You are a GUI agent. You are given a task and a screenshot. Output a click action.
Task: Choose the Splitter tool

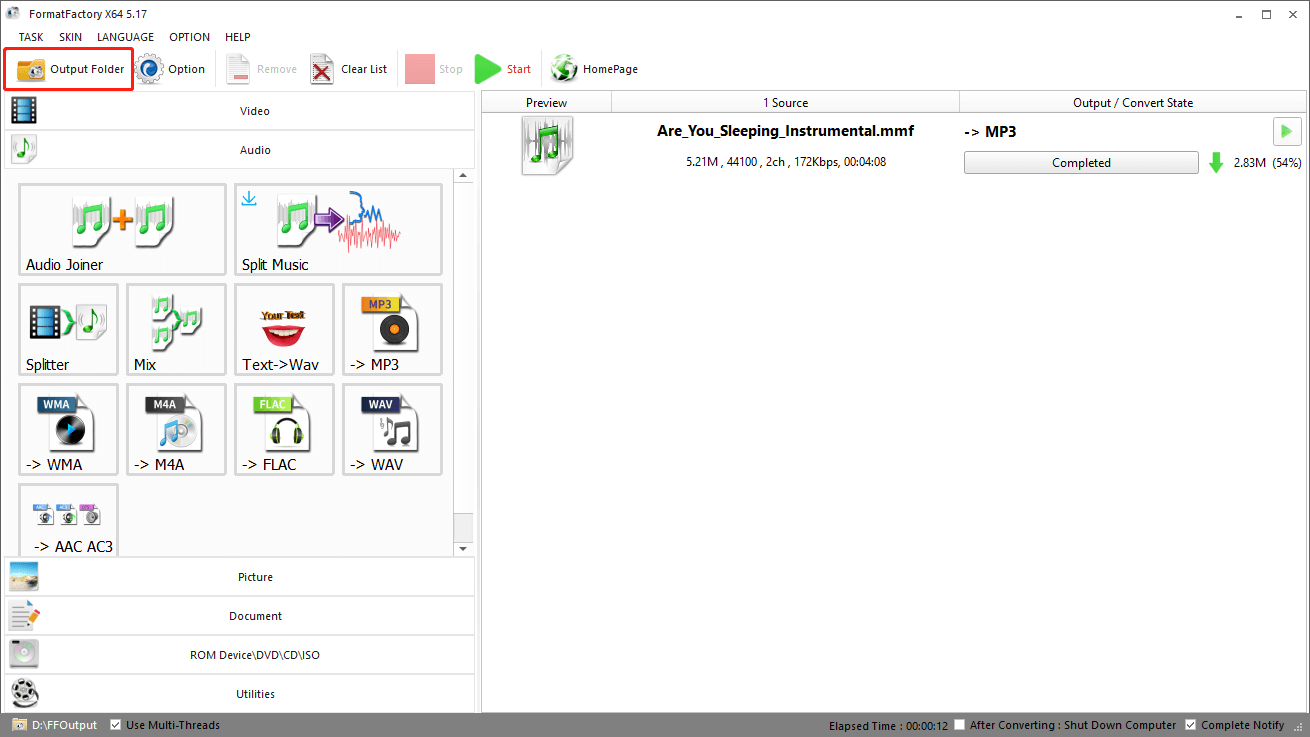[68, 329]
